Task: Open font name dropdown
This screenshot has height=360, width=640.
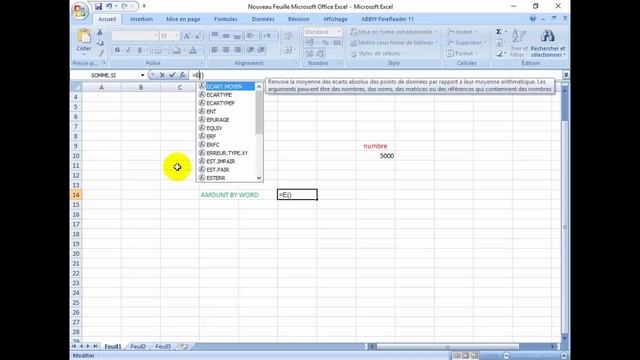Action: click(155, 36)
